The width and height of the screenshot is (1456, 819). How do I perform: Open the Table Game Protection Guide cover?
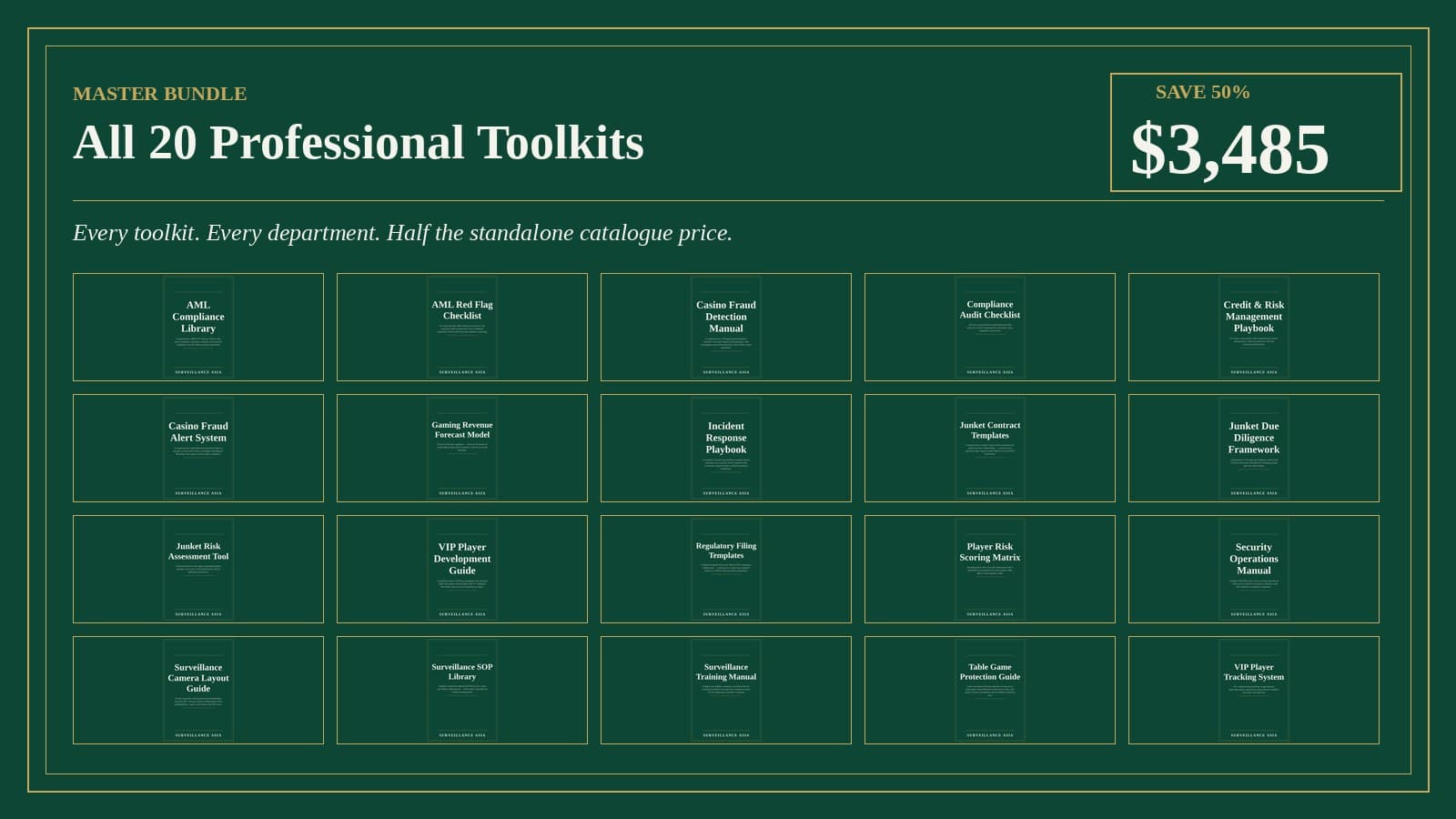click(990, 690)
